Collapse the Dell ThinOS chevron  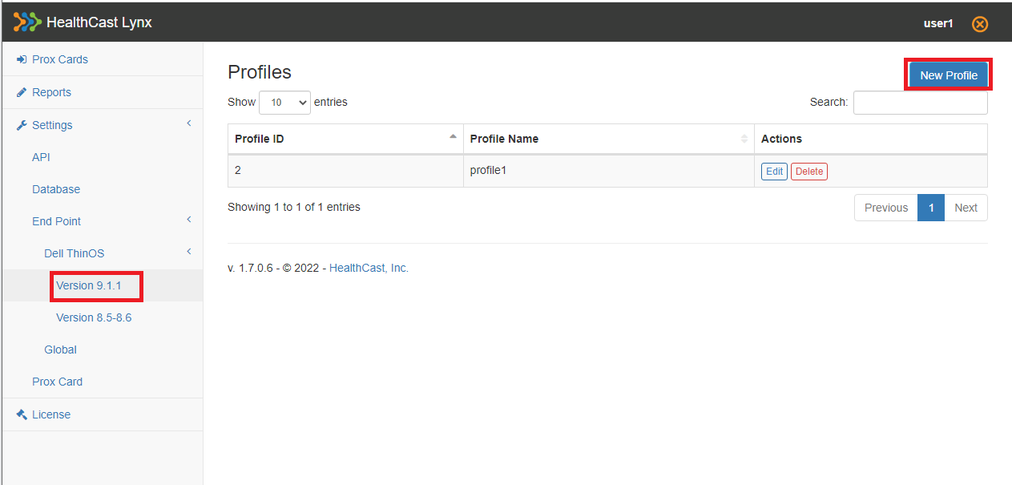coord(189,251)
